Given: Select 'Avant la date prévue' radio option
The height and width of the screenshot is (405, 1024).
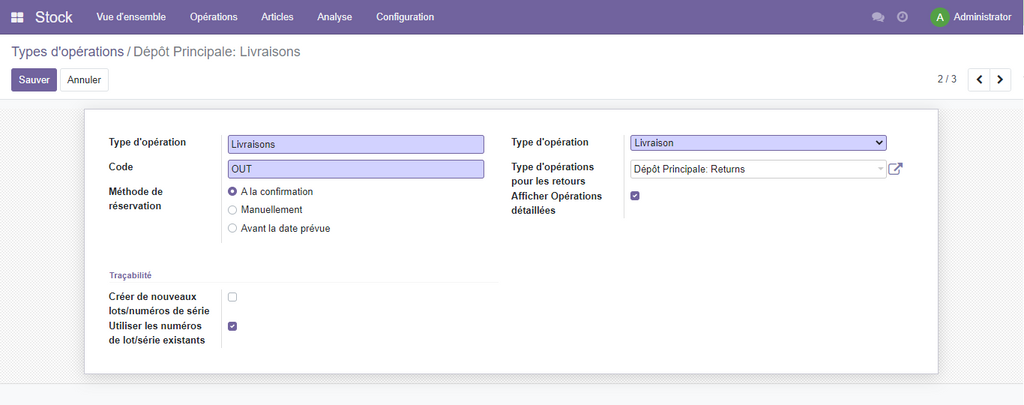Looking at the screenshot, I should click(x=233, y=228).
